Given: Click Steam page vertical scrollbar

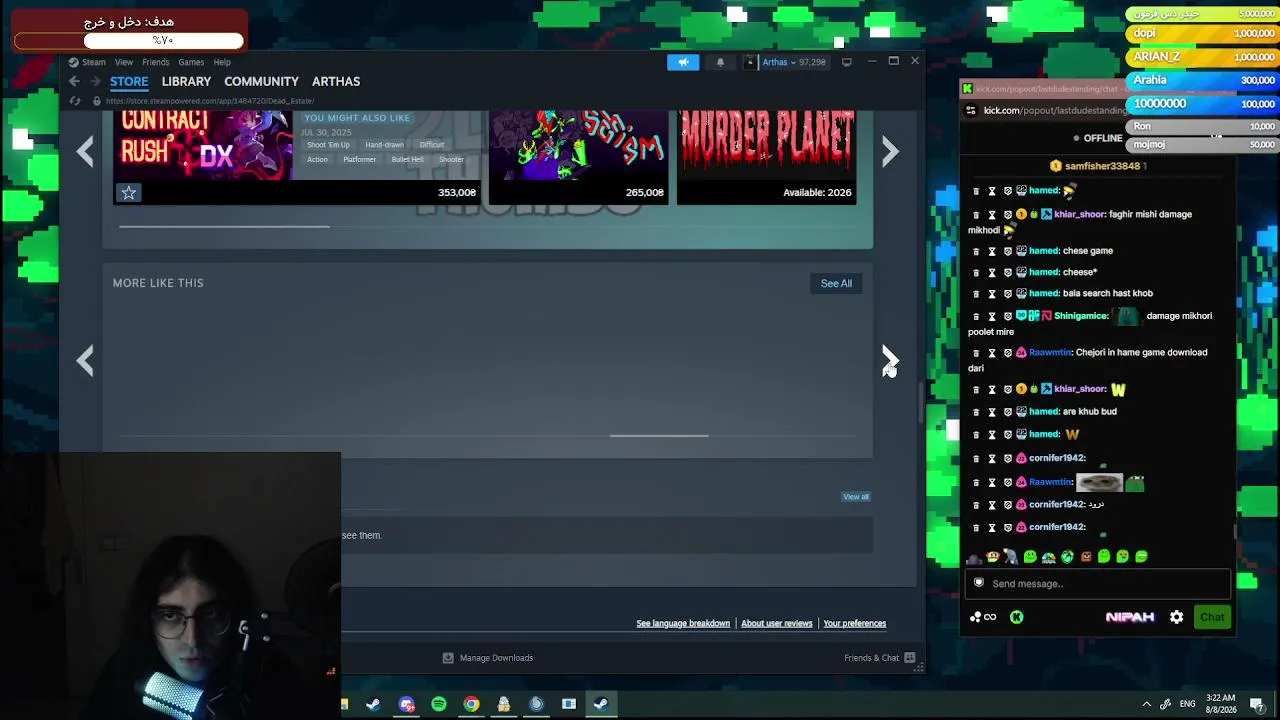Looking at the screenshot, I should (x=920, y=402).
